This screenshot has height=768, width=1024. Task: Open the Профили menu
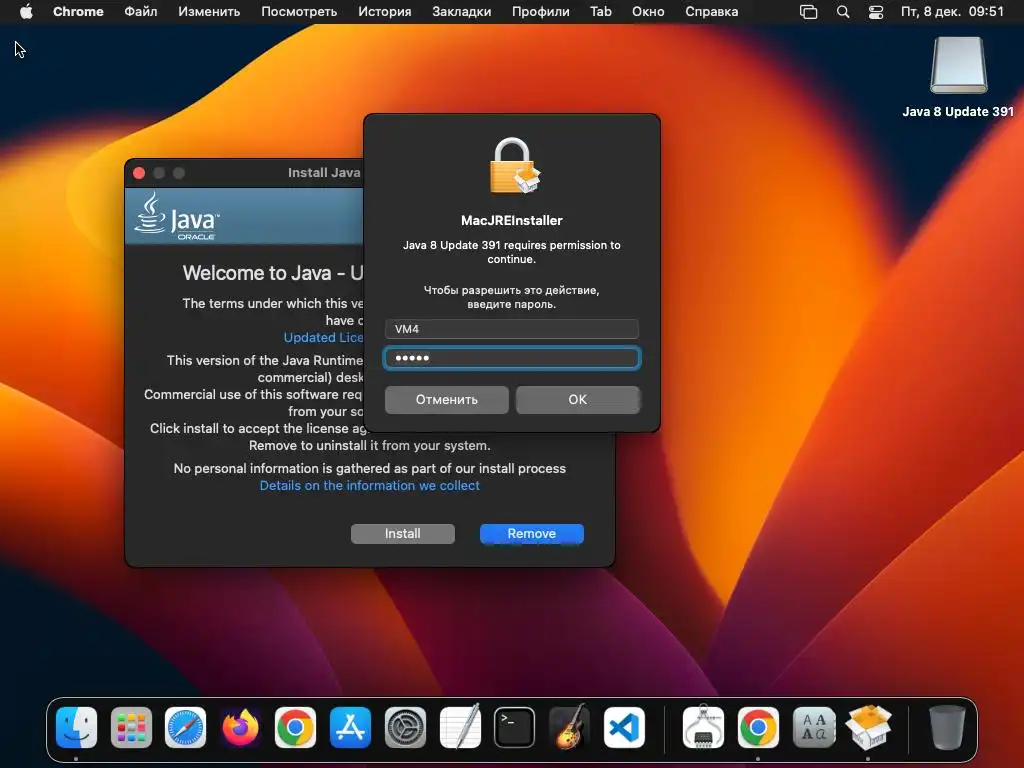541,12
